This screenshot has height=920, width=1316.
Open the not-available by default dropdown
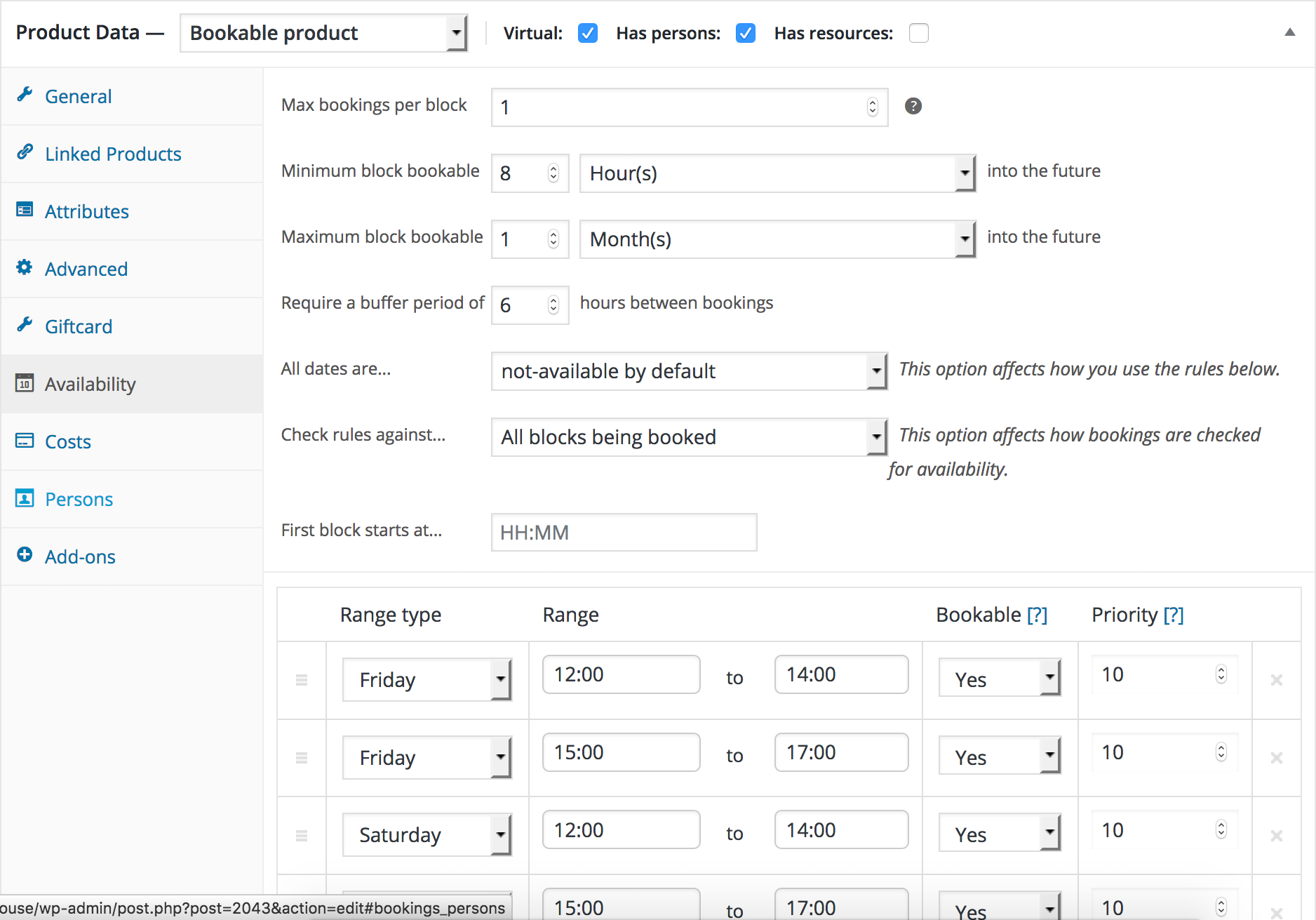tap(690, 371)
